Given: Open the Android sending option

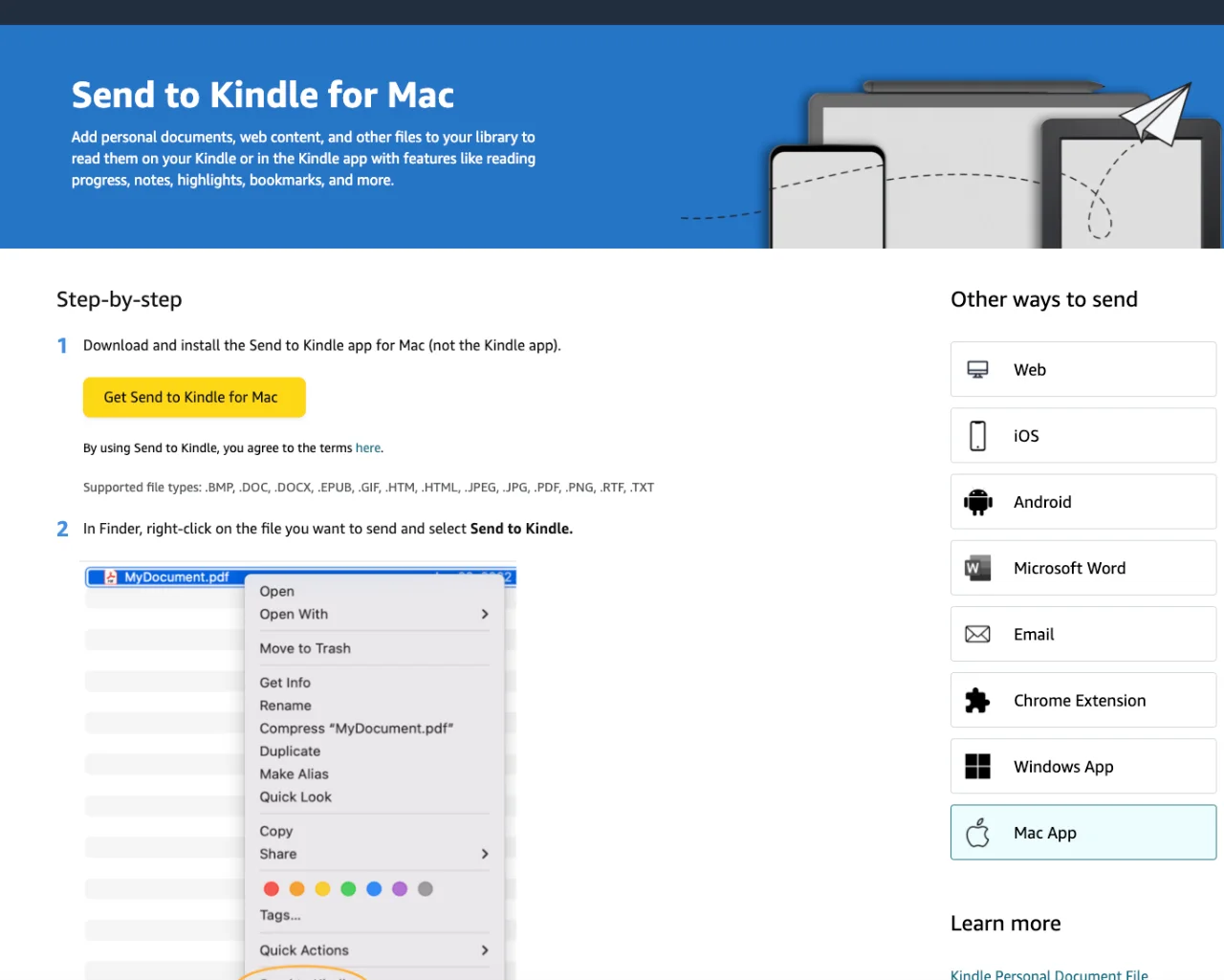Looking at the screenshot, I should pos(1083,501).
